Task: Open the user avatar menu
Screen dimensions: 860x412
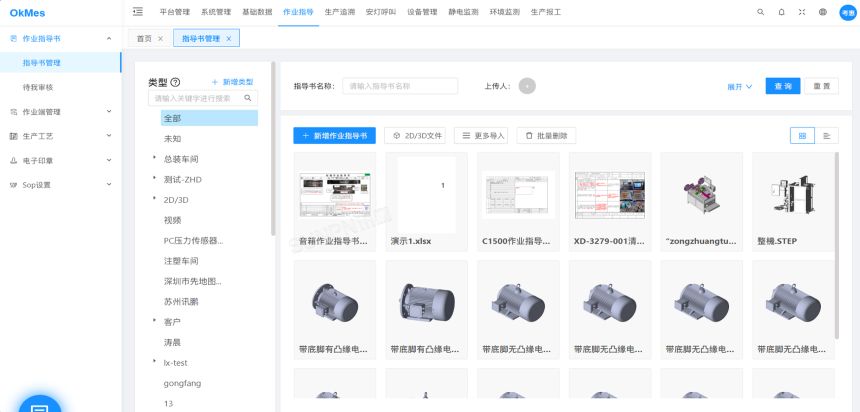Action: 847,12
